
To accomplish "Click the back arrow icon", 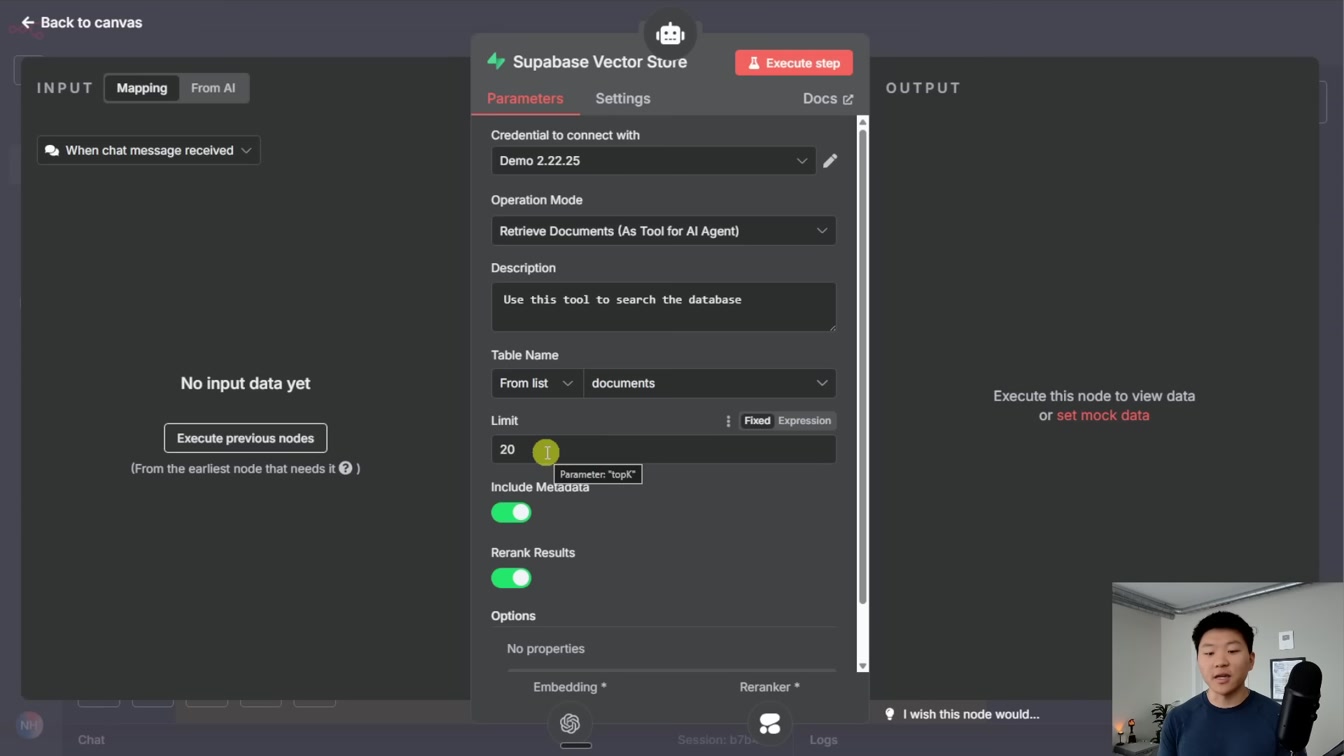I will [x=28, y=22].
